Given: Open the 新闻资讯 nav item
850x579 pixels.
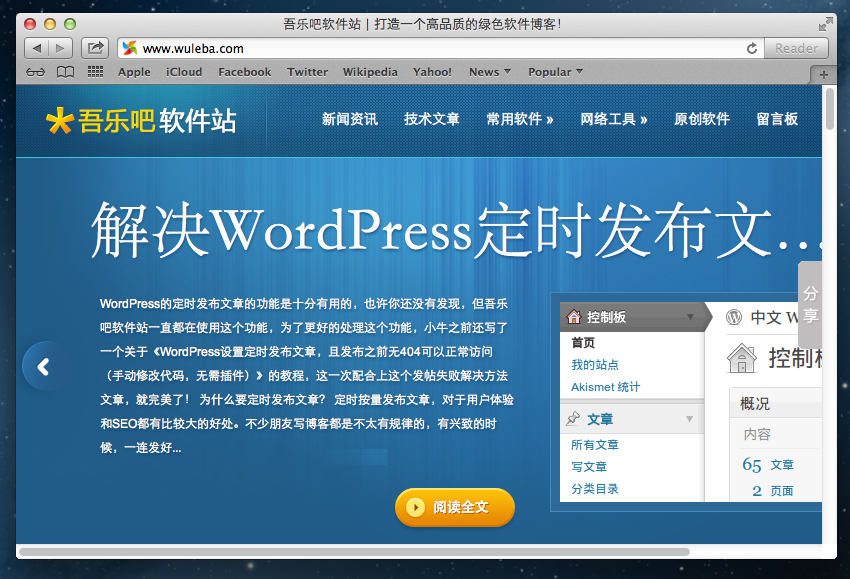Looking at the screenshot, I should click(x=350, y=119).
